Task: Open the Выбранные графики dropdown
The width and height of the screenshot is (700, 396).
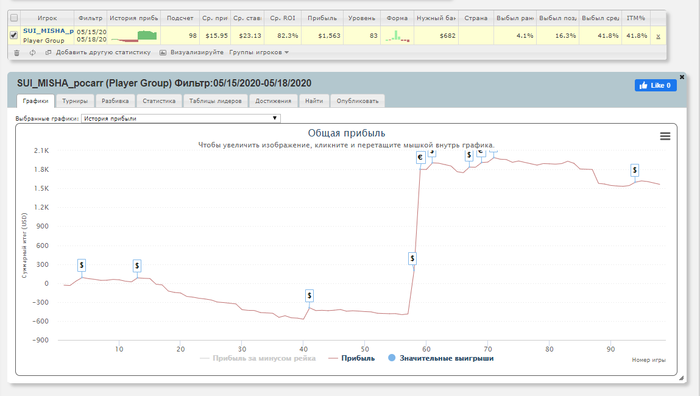Action: point(181,118)
